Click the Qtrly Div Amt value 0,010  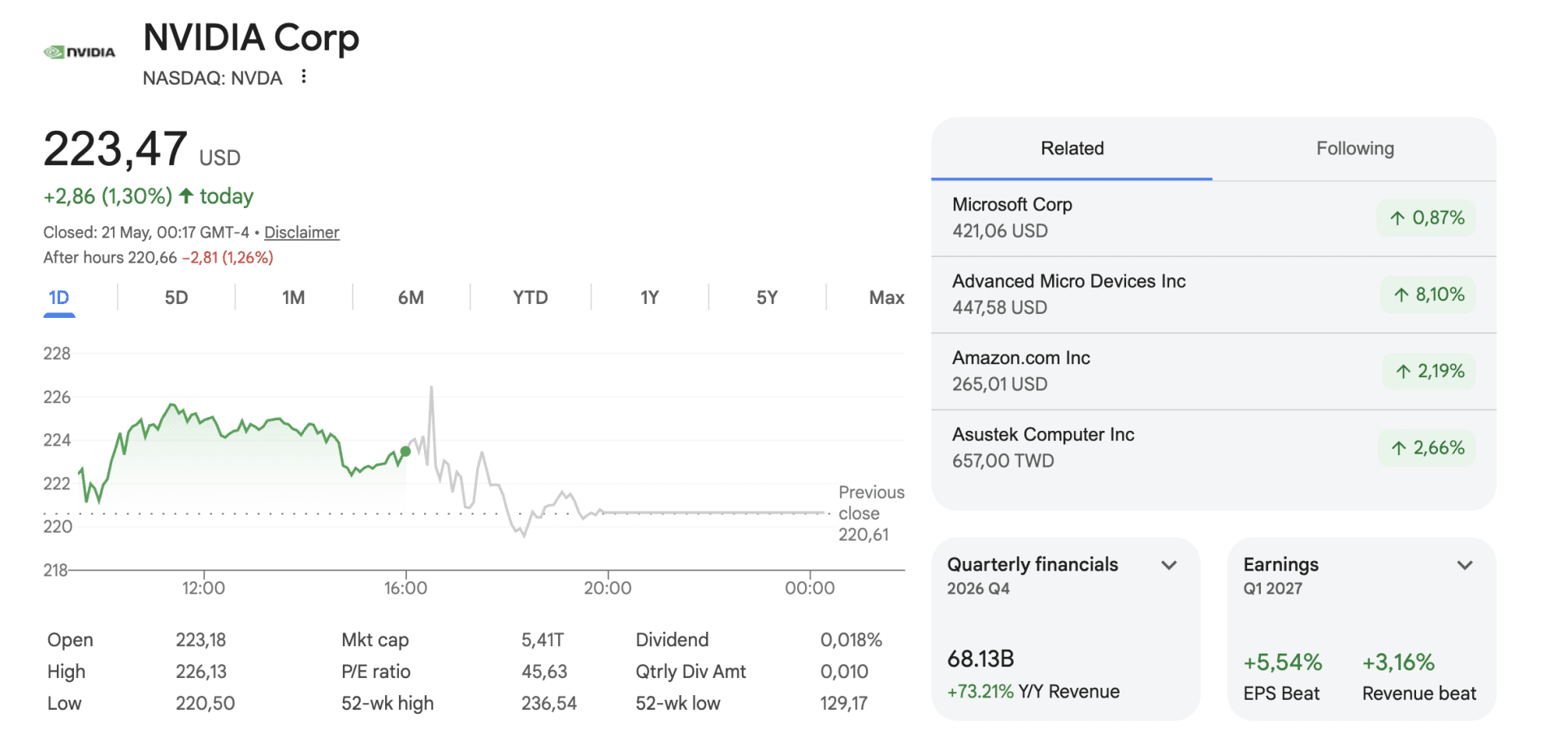(x=844, y=672)
